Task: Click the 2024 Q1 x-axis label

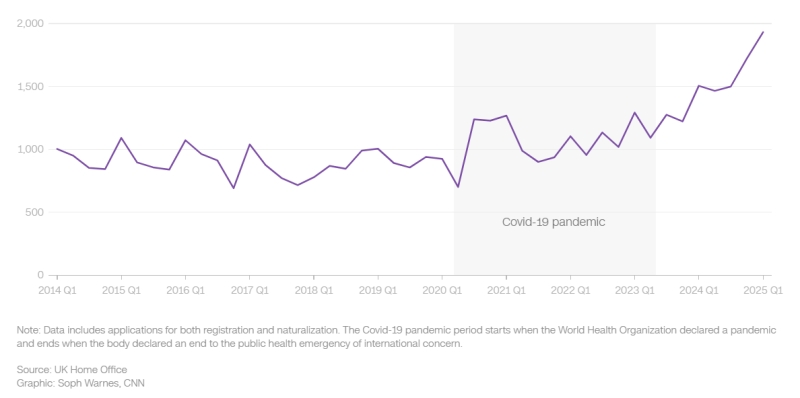Action: click(699, 290)
